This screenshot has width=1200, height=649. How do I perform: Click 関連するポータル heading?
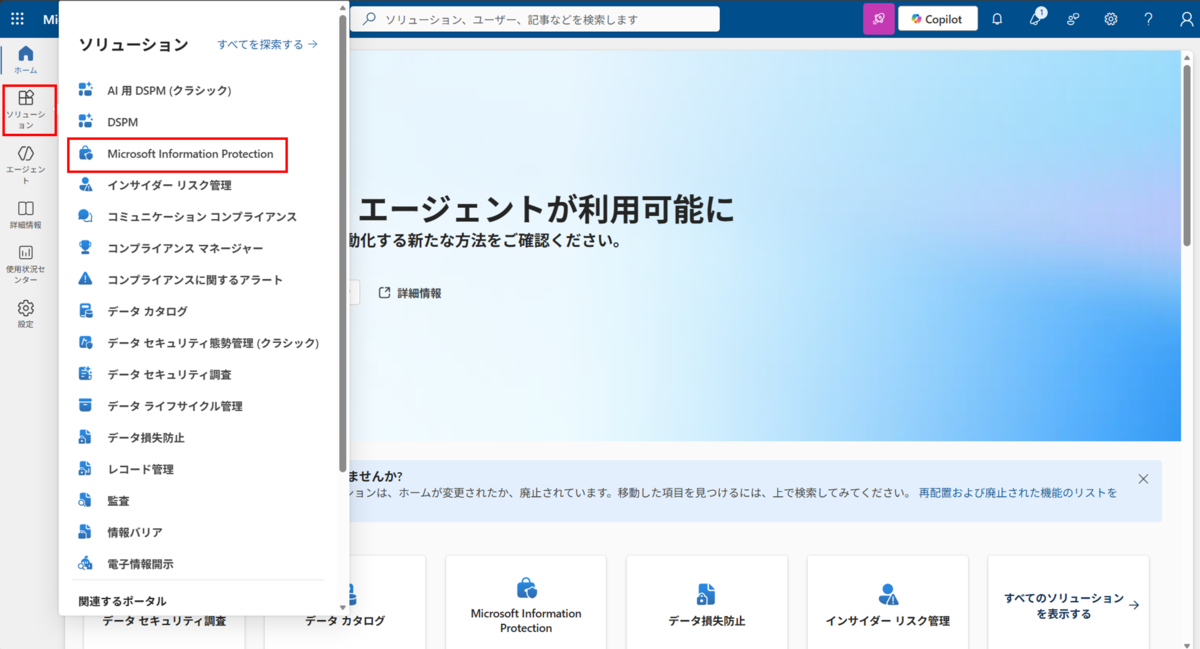click(x=123, y=601)
